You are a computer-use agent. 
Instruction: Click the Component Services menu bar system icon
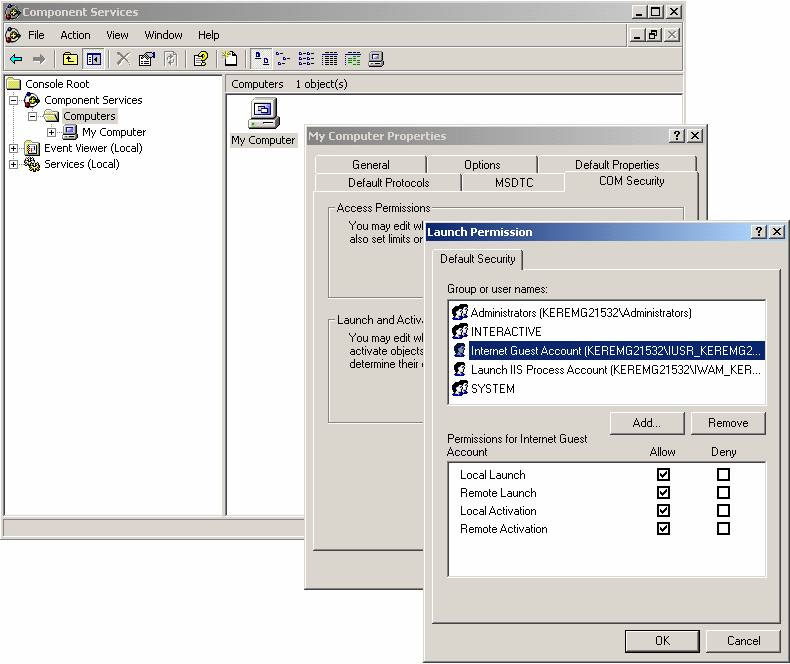coord(13,35)
